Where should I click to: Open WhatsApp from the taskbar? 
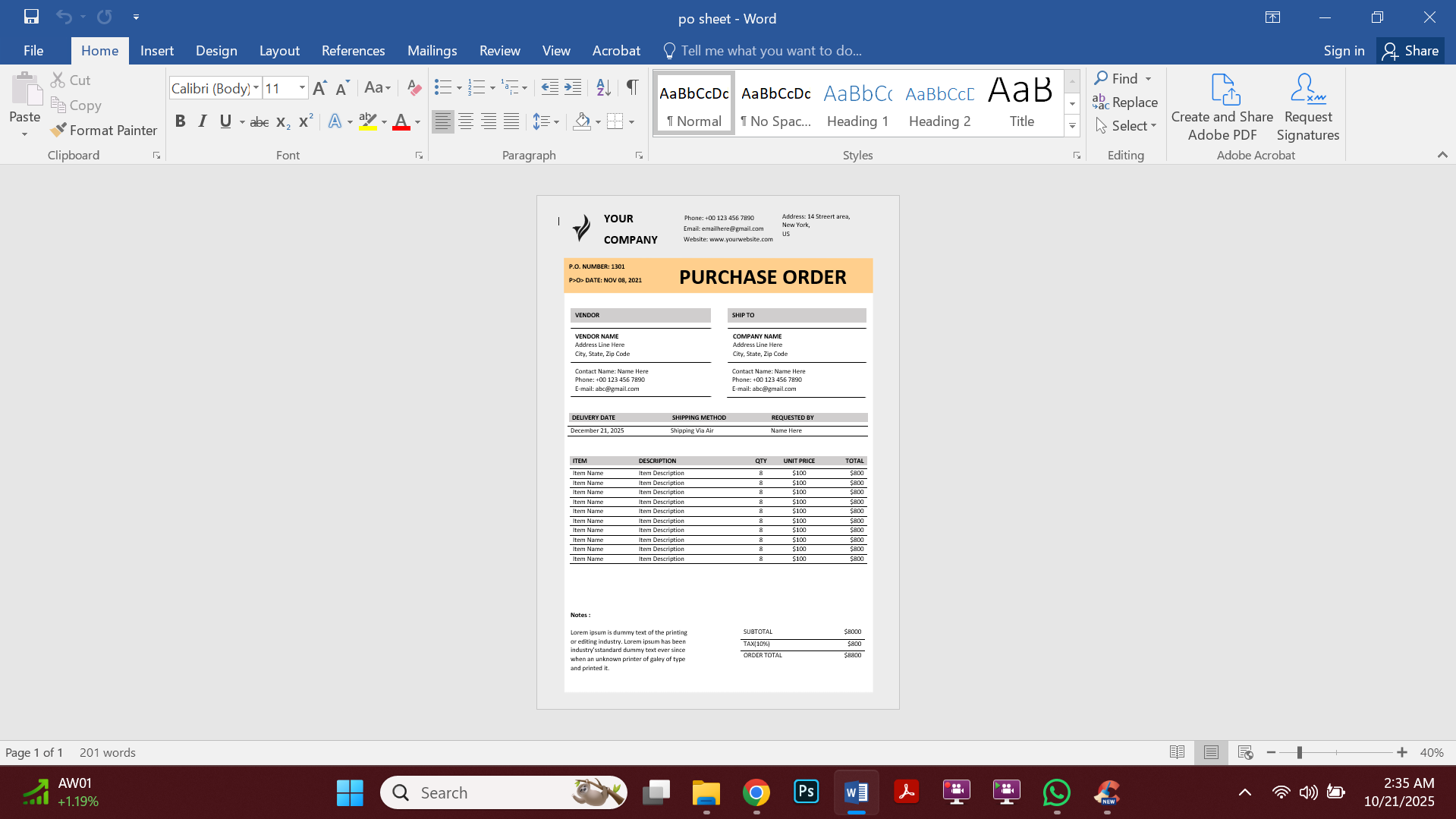[1056, 792]
